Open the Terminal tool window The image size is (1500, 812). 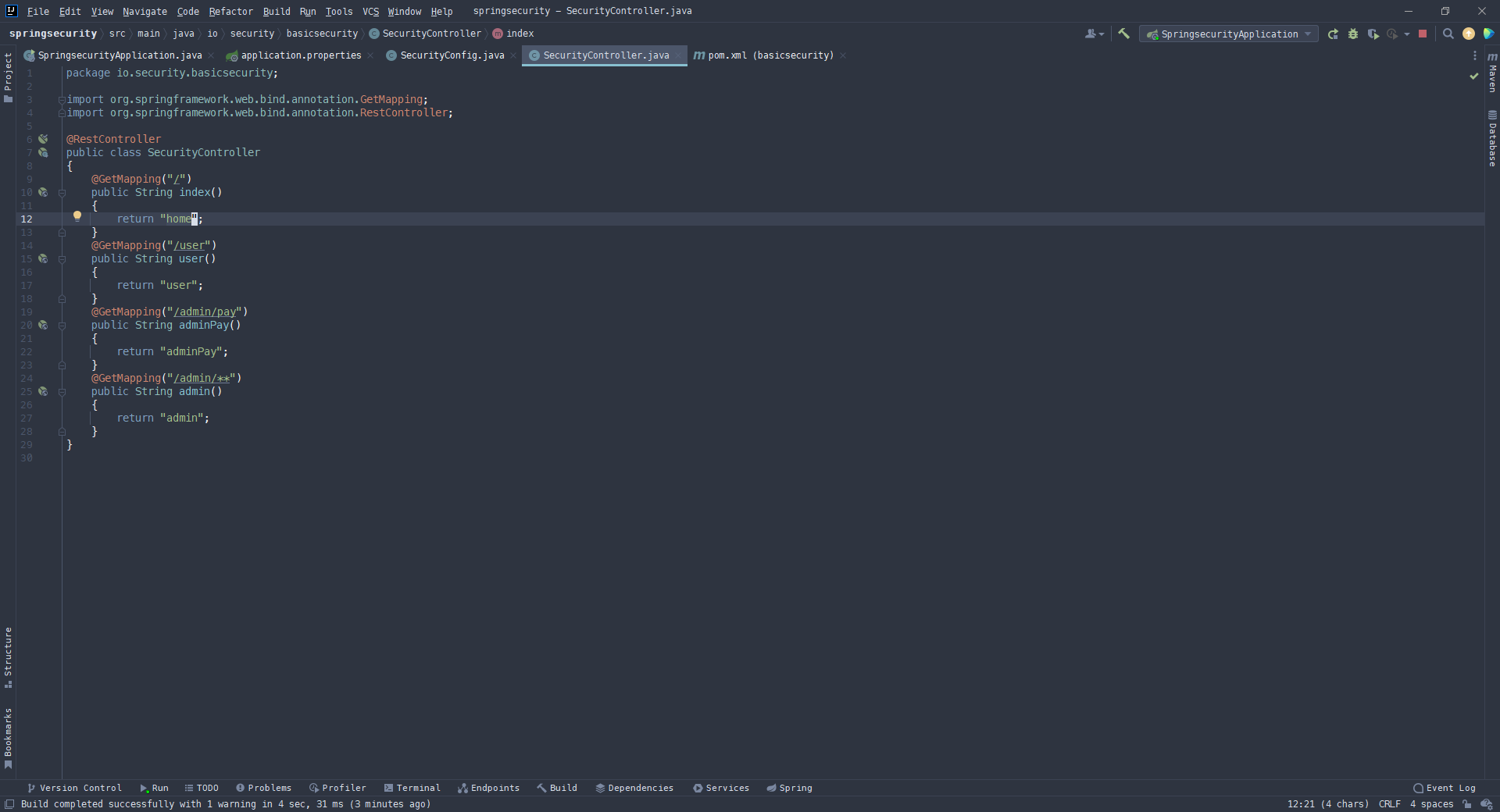coord(412,788)
